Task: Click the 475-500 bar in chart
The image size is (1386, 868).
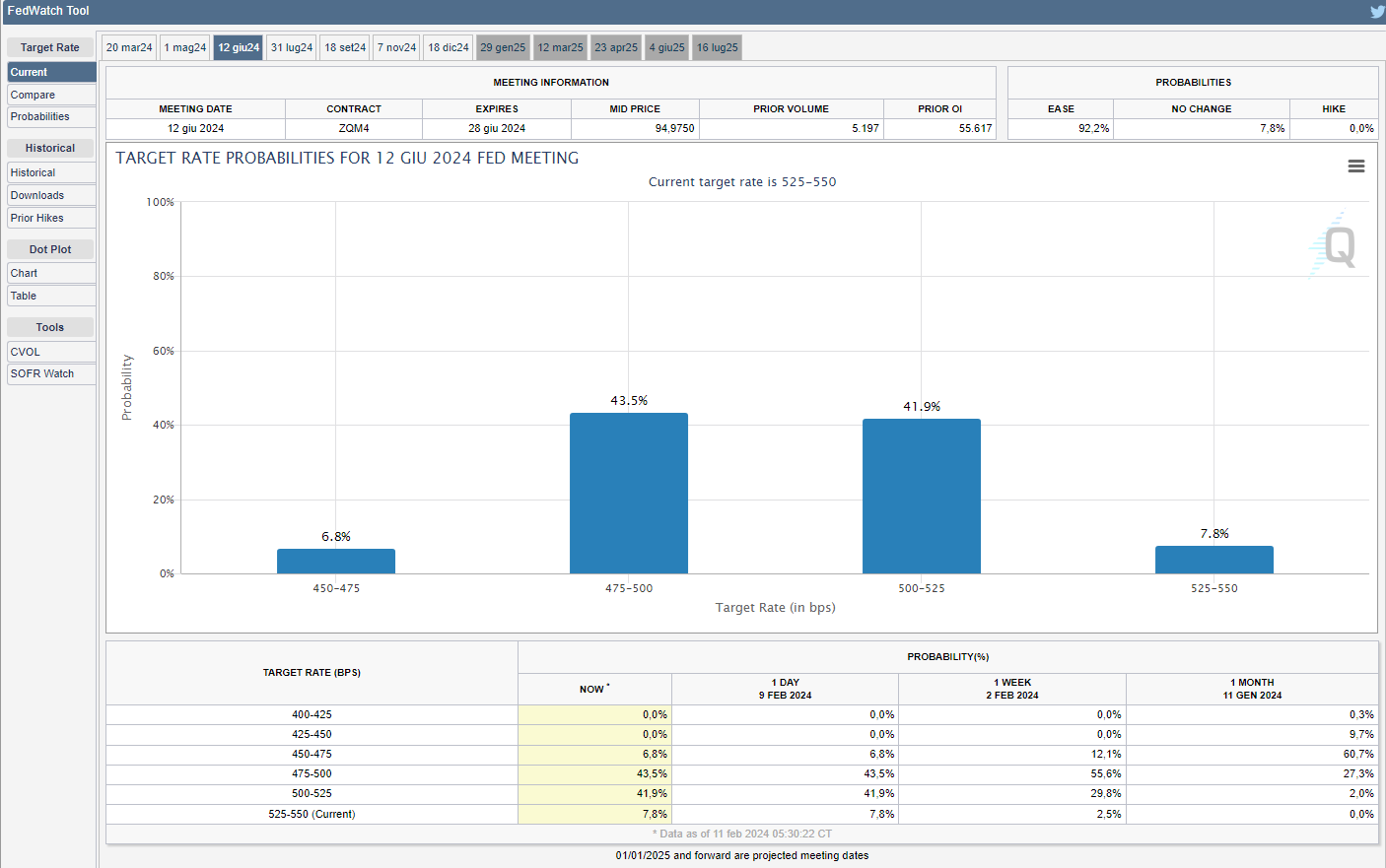Action: tap(629, 493)
